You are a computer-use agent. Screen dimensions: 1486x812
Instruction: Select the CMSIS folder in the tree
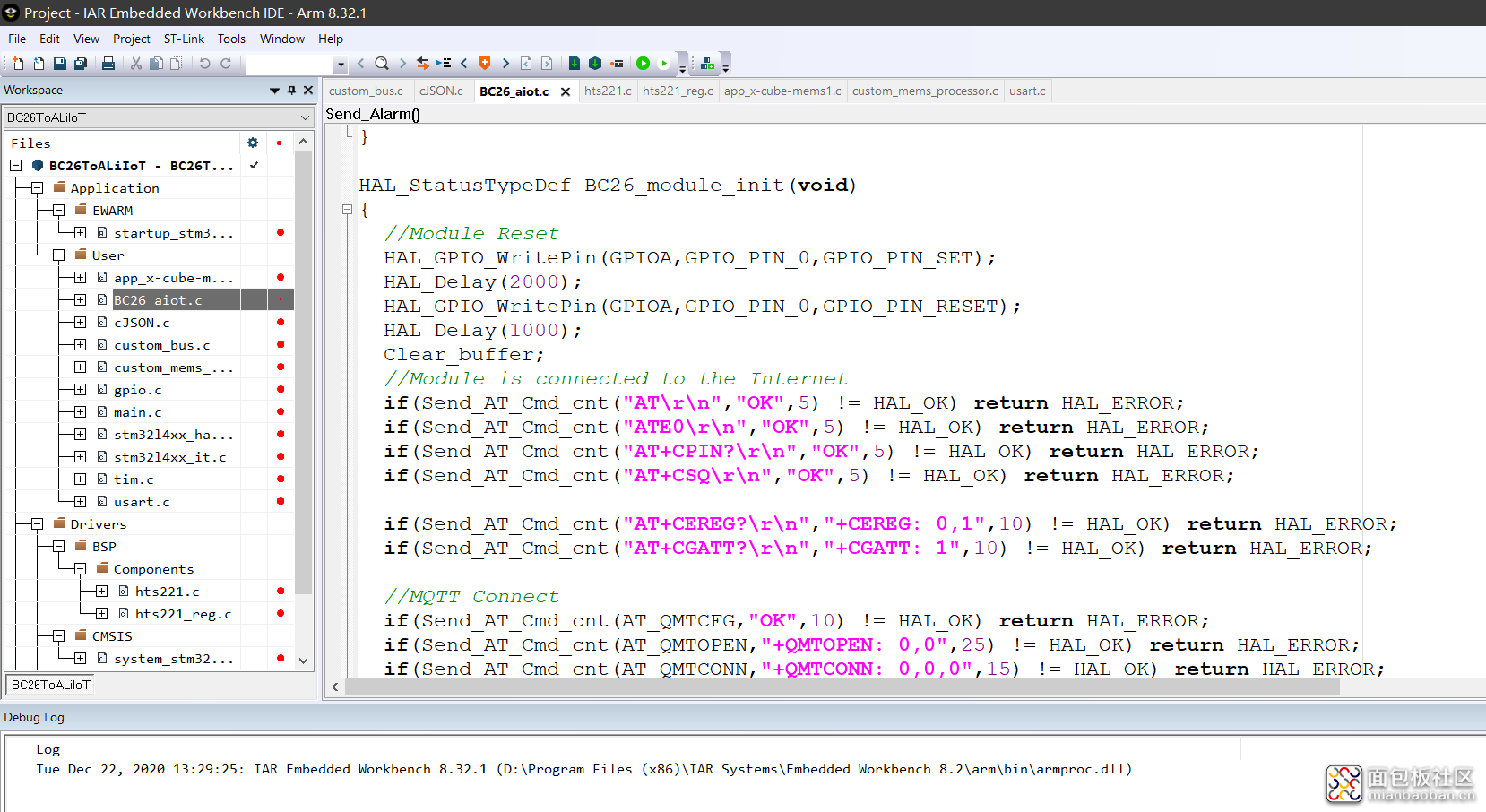tap(112, 636)
